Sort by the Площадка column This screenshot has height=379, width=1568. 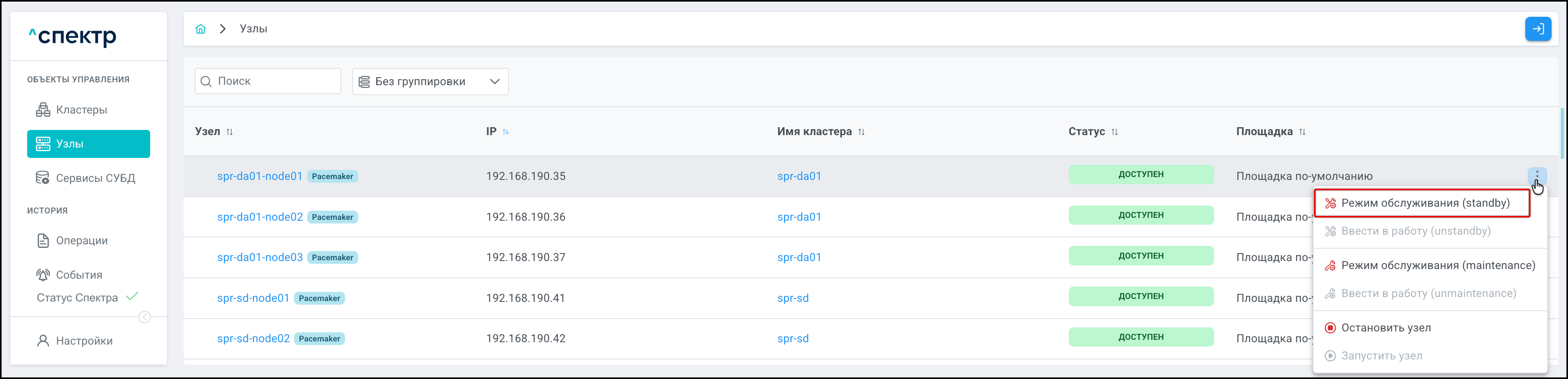[x=1302, y=132]
